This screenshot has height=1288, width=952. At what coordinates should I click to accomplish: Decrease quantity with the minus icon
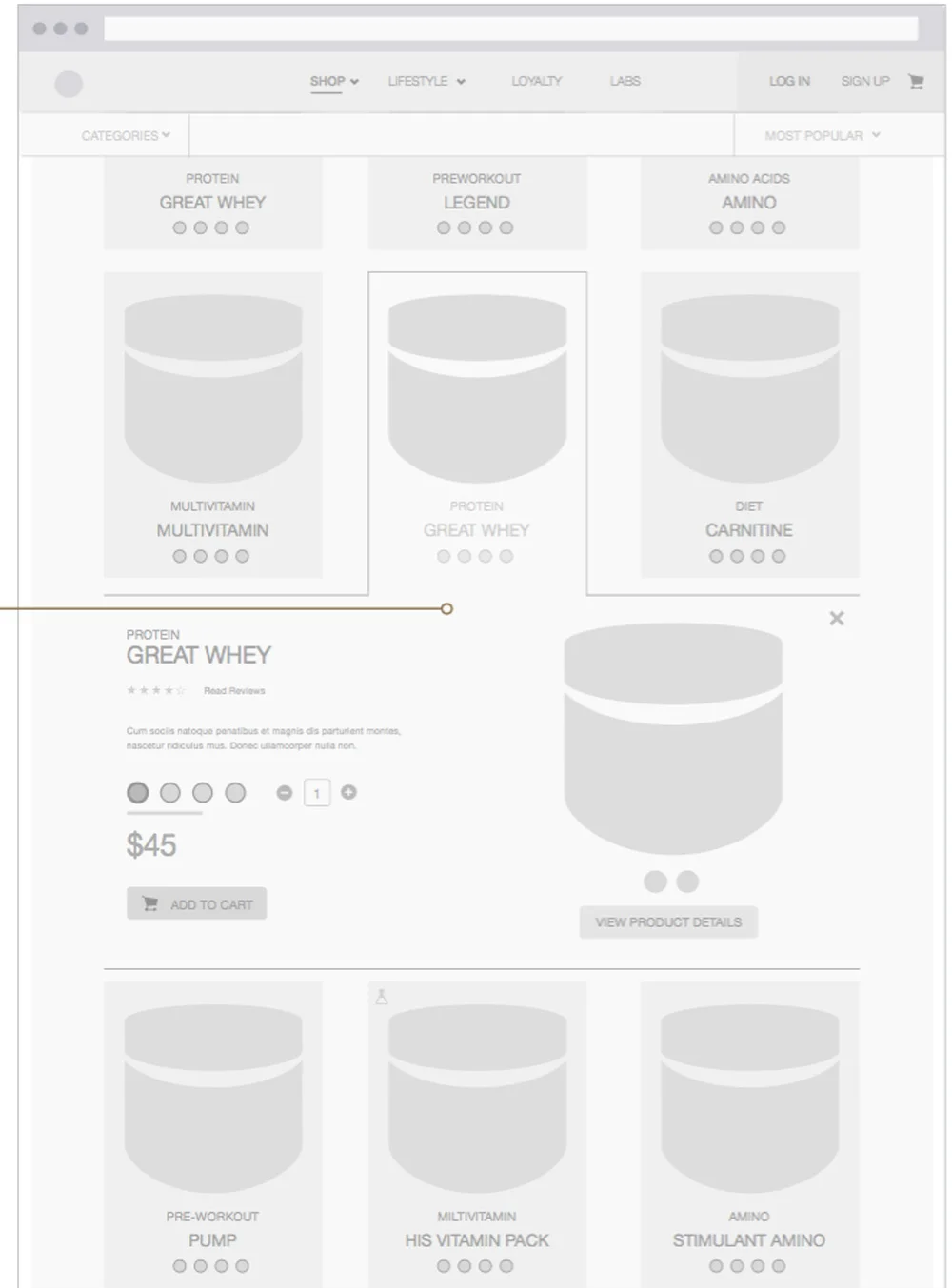pyautogui.click(x=284, y=792)
